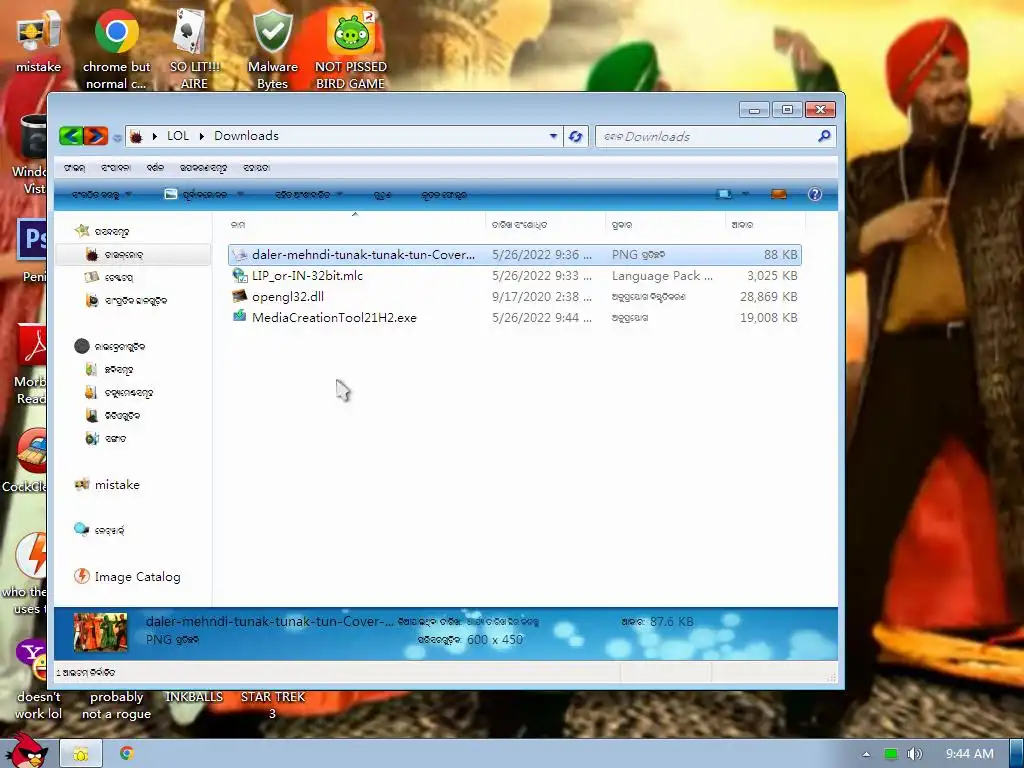Click New folder on the Explorer toolbar
The width and height of the screenshot is (1024, 768).
[x=443, y=195]
